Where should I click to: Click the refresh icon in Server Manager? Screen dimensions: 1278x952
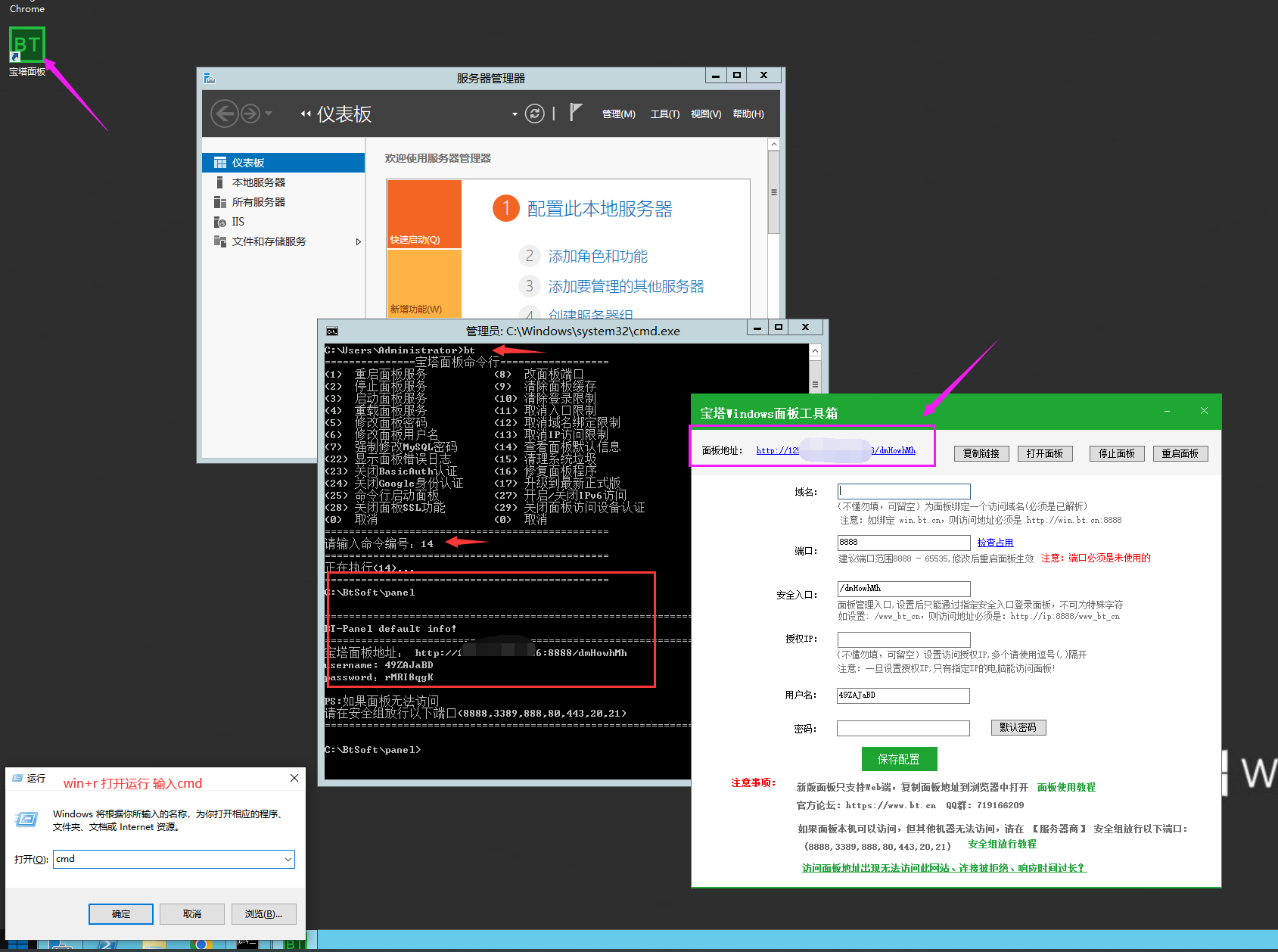534,114
